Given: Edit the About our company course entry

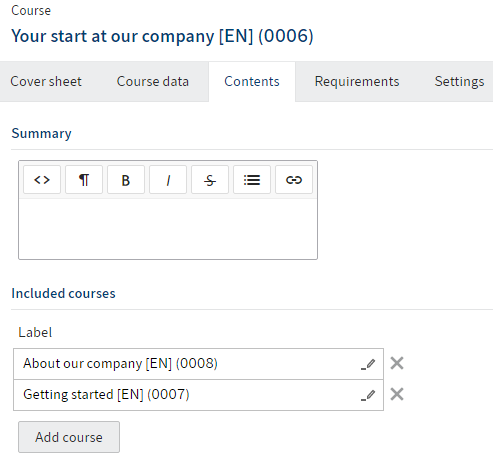Looking at the screenshot, I should tap(368, 364).
